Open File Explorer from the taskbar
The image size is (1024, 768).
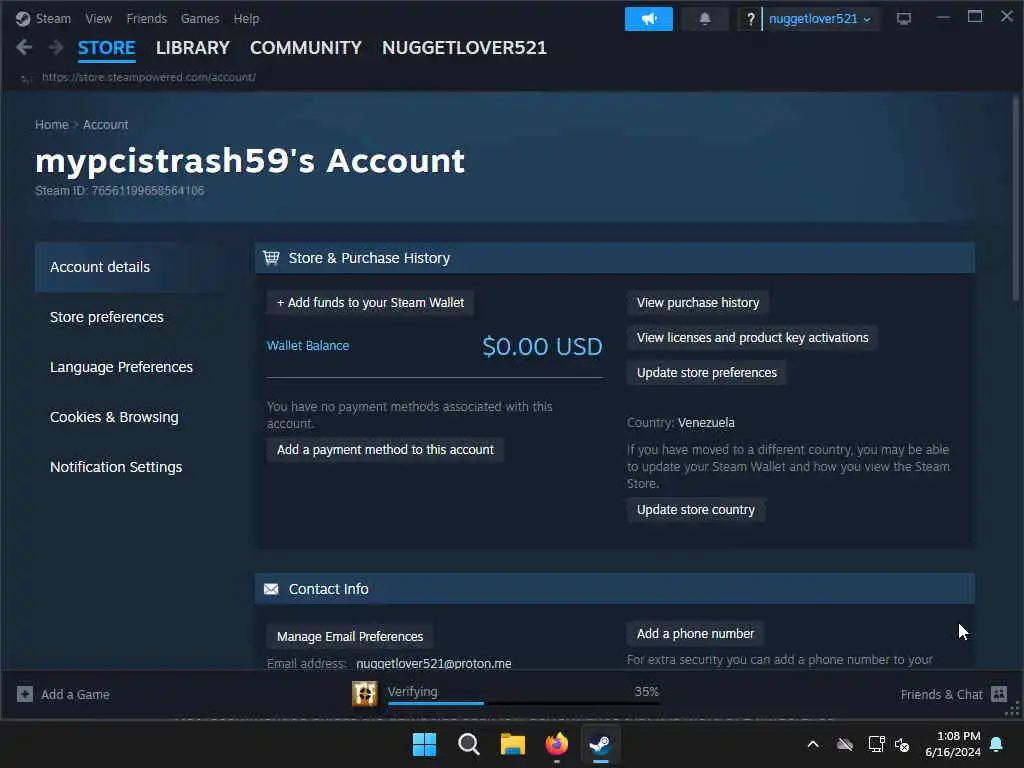coord(513,744)
